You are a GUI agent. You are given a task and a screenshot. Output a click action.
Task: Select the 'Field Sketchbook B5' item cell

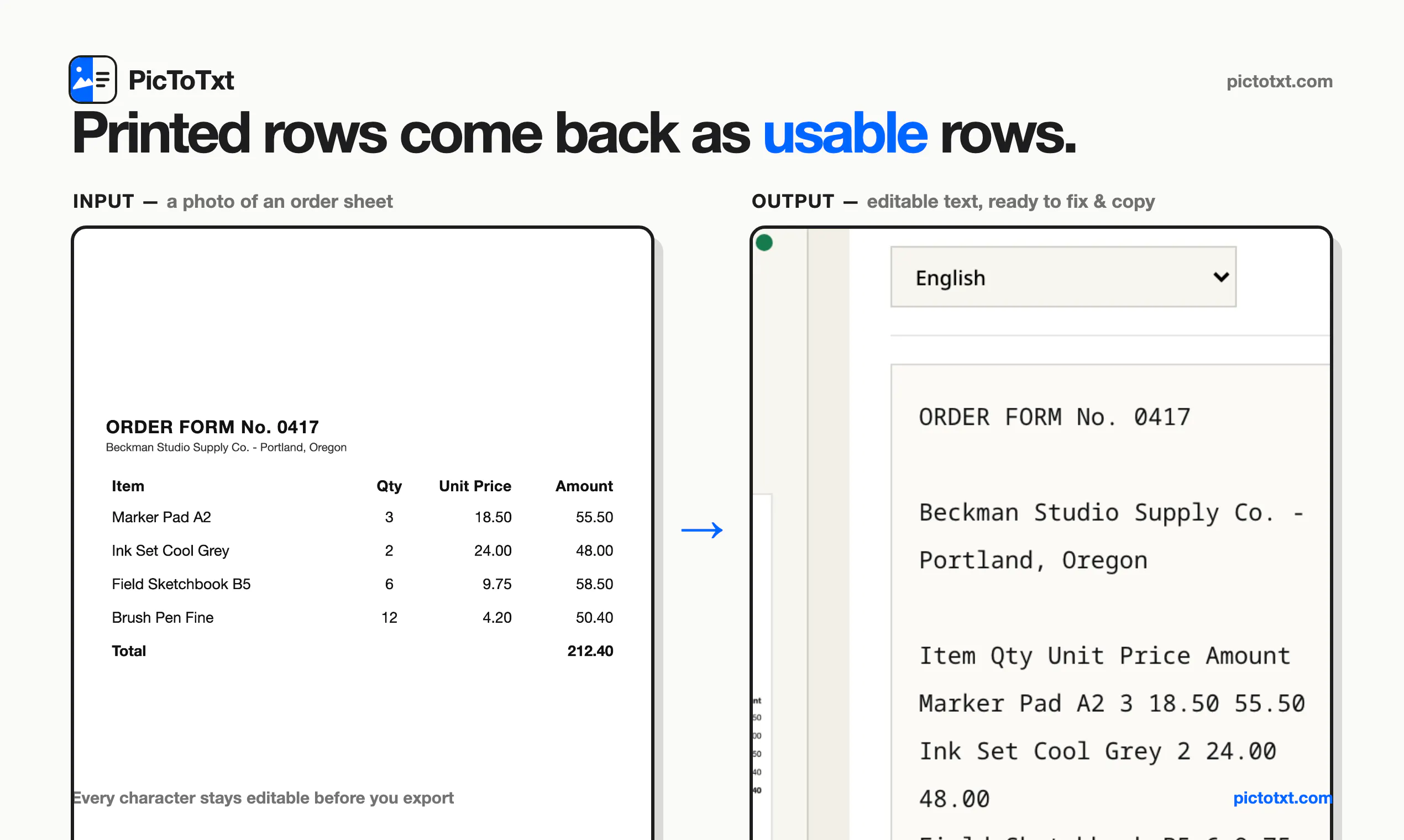(x=181, y=584)
